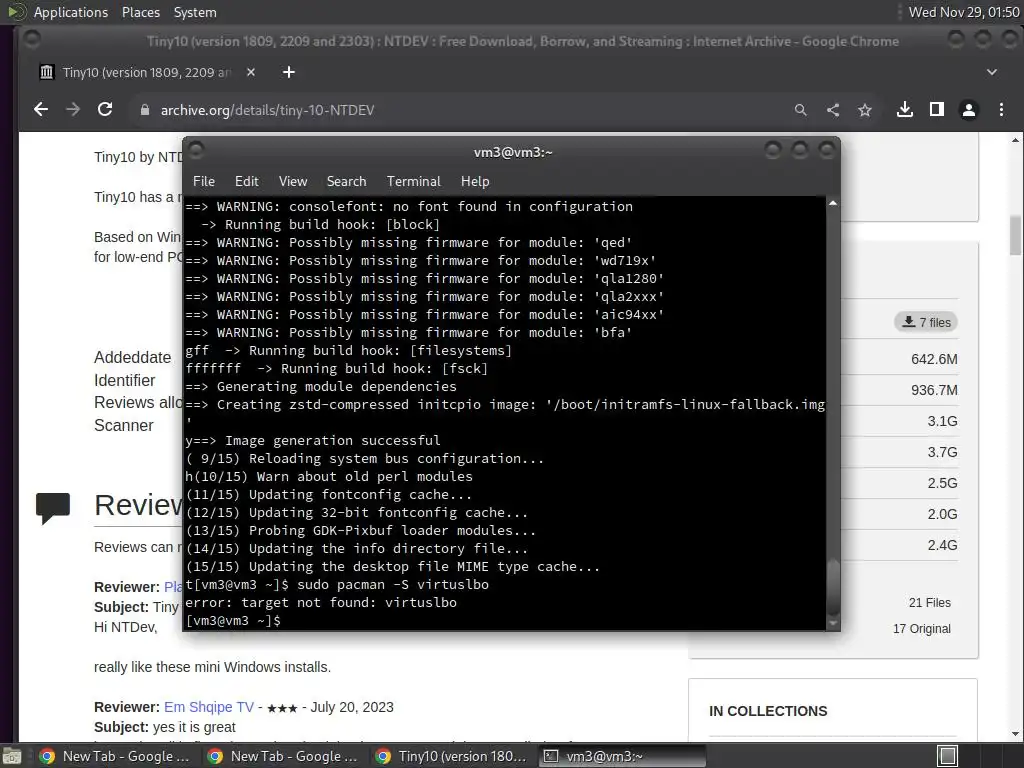Open terminal Search menu
The height and width of the screenshot is (768, 1024).
coord(346,182)
